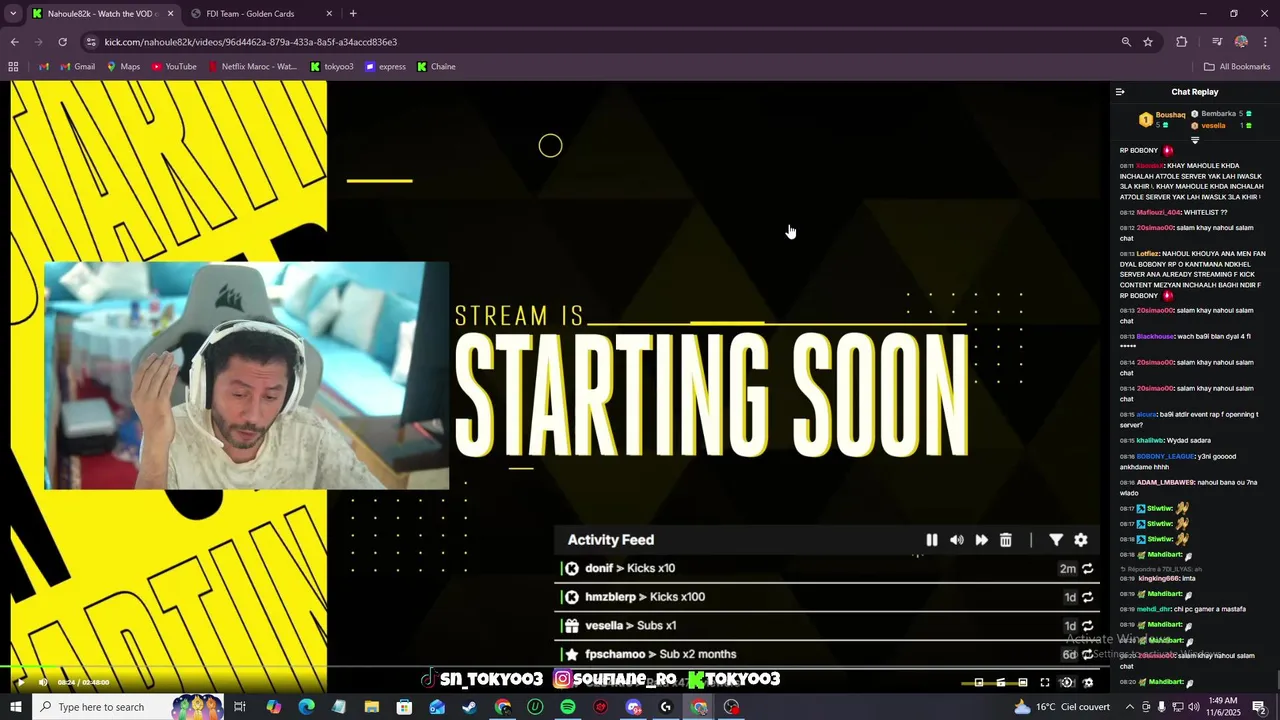Click username Mafiouzi_404 in chat
1280x720 pixels.
[x=1158, y=212]
